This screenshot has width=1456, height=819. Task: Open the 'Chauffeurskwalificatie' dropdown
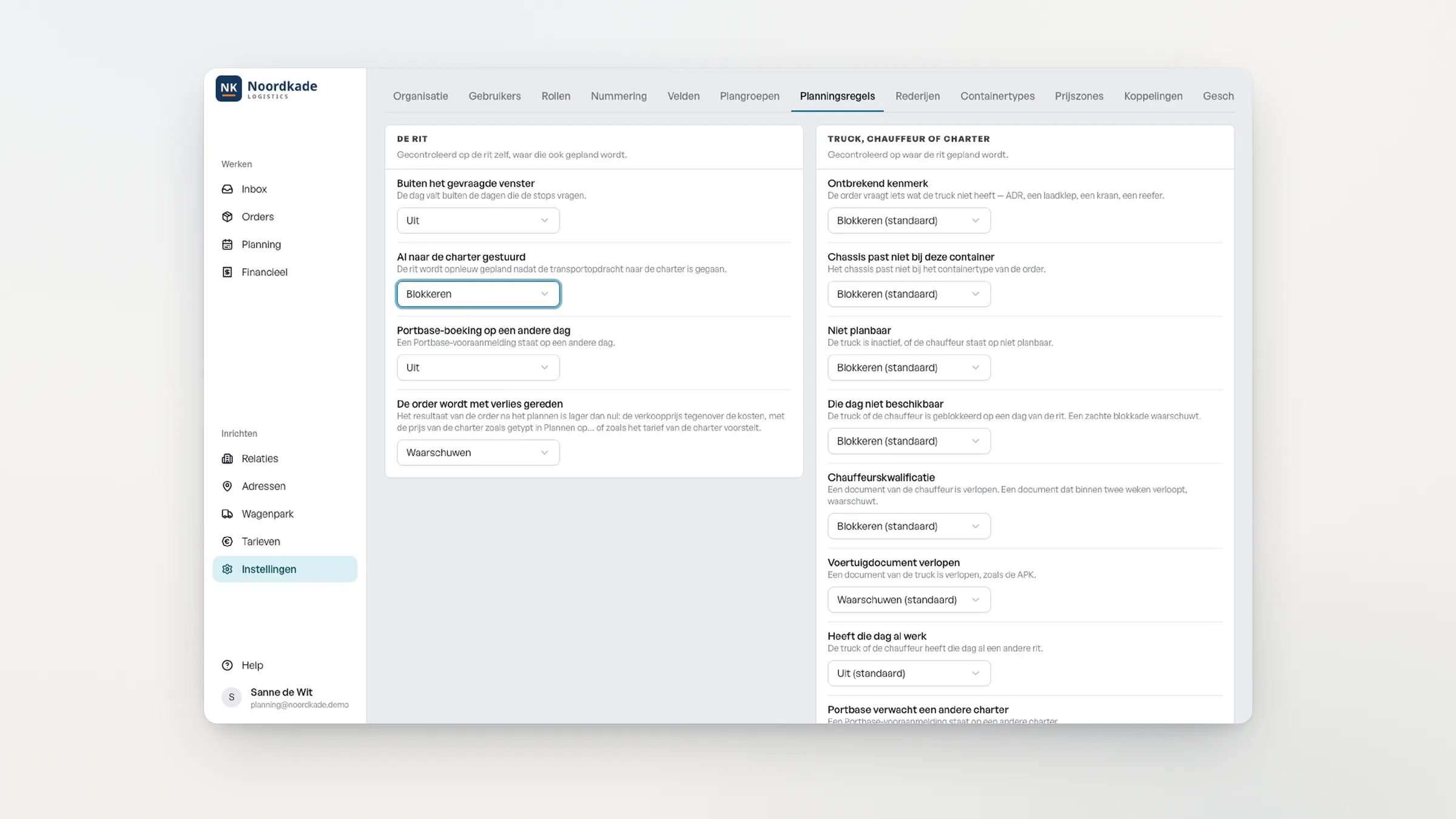click(909, 526)
